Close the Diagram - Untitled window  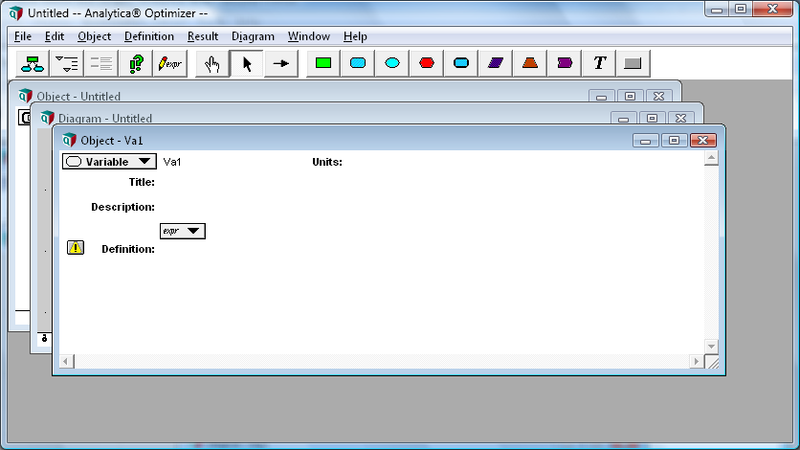681,118
